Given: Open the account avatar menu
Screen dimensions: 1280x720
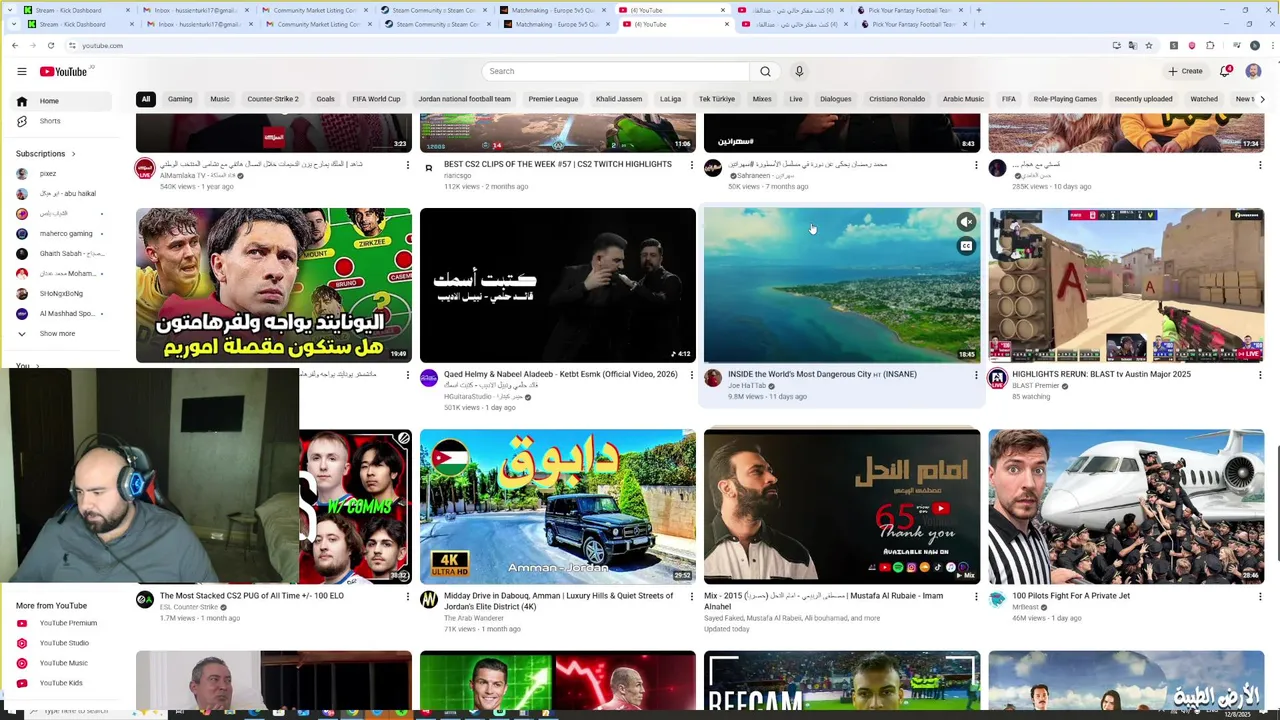Looking at the screenshot, I should pos(1253,71).
